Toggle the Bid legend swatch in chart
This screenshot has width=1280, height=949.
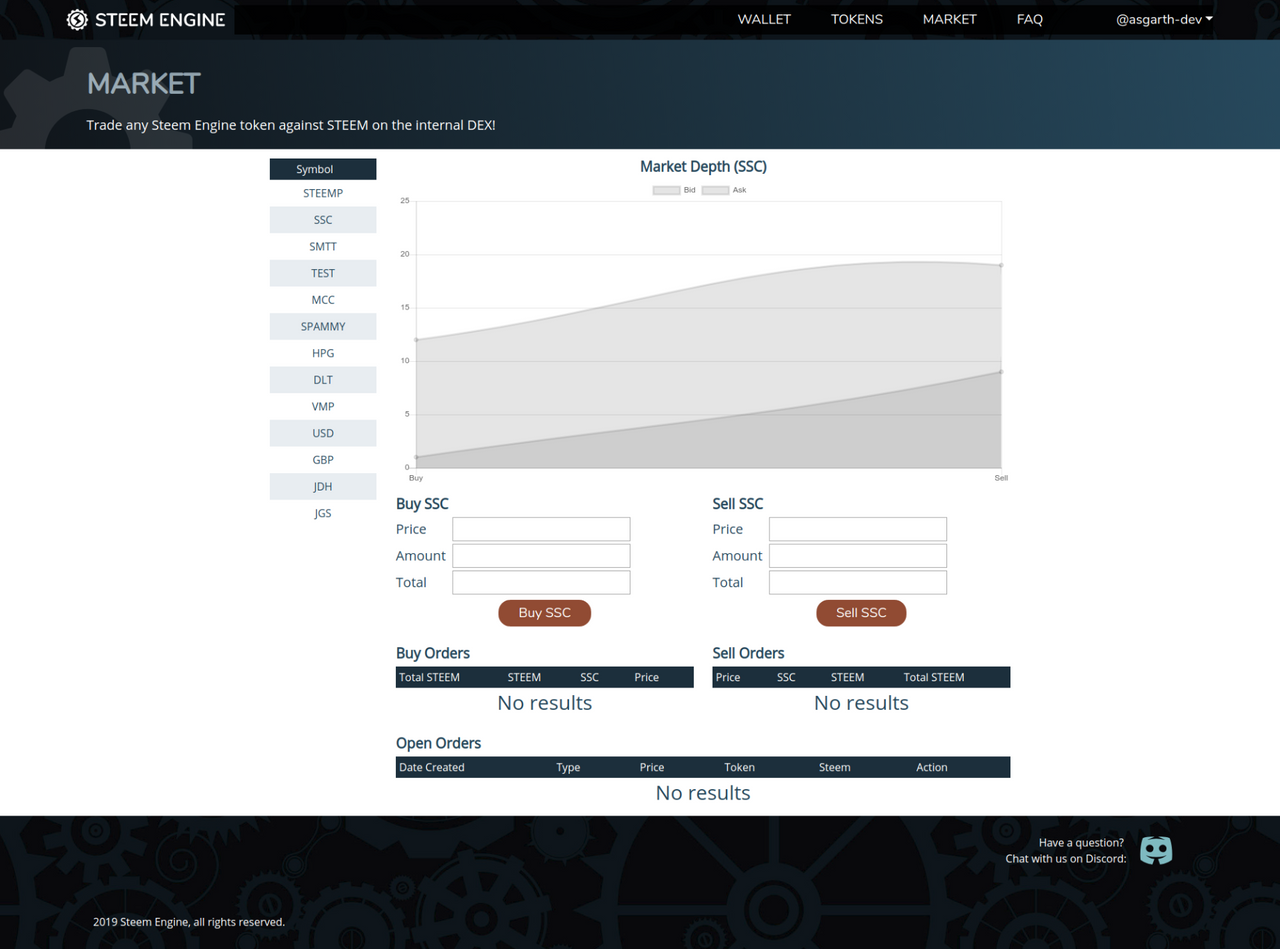coord(666,190)
